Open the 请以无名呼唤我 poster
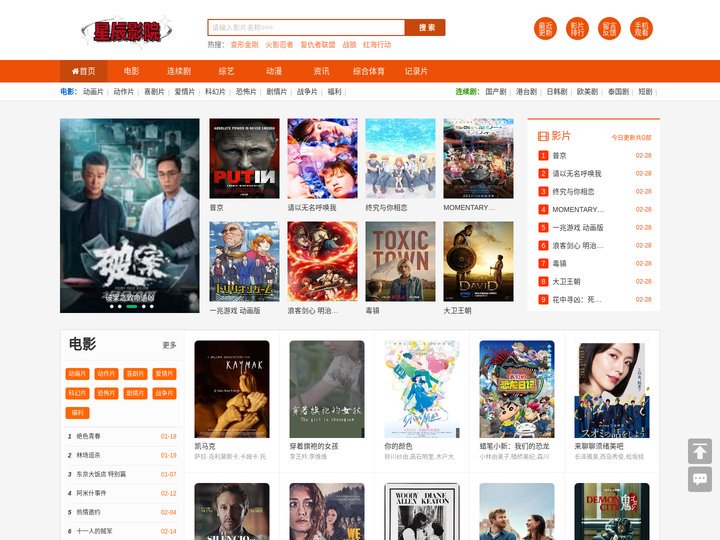Image resolution: width=720 pixels, height=540 pixels. click(x=322, y=158)
